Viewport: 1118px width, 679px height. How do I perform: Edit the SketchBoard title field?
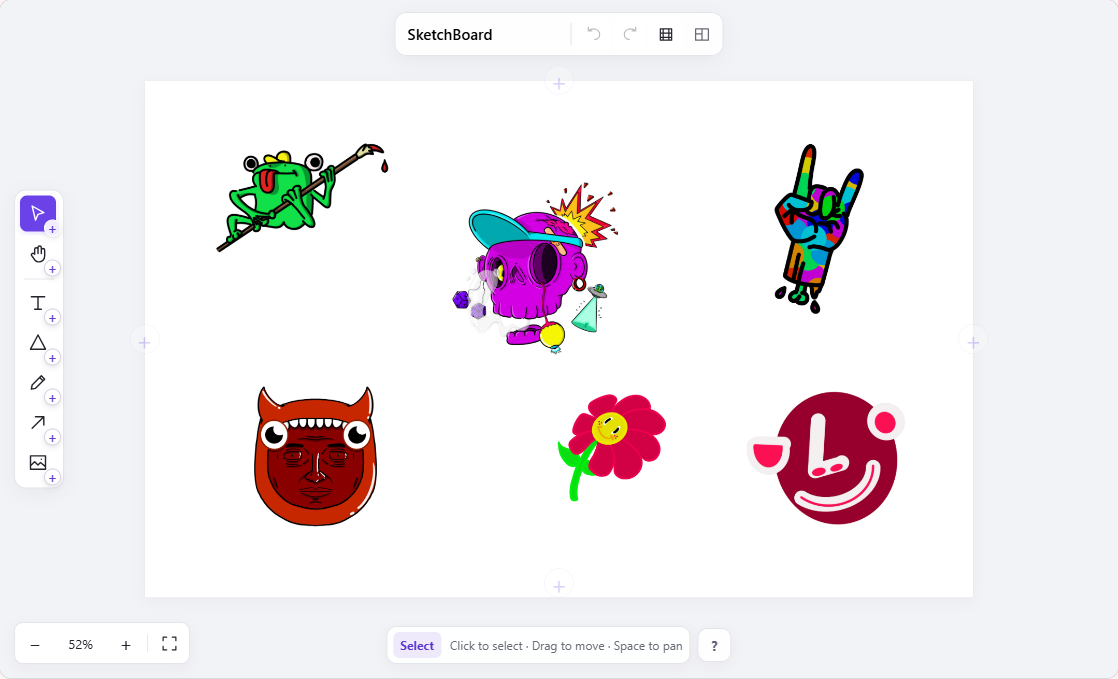[485, 34]
